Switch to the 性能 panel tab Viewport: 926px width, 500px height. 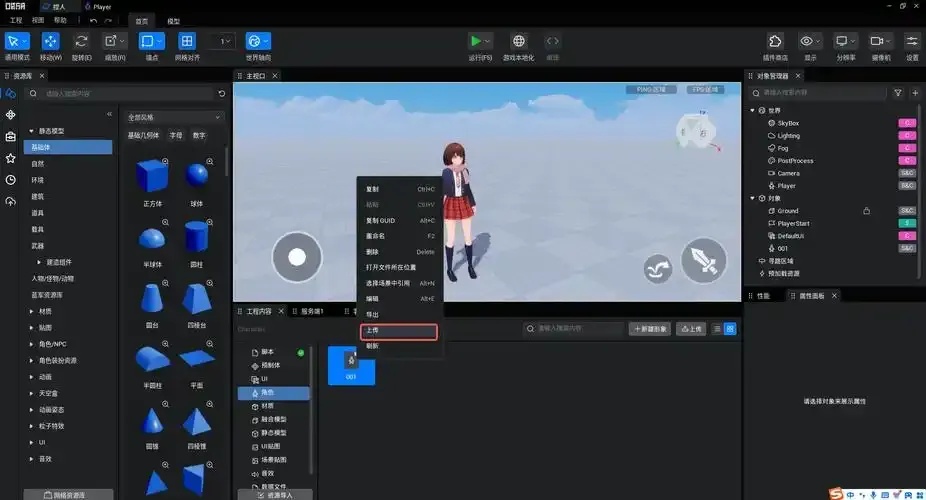[763, 296]
